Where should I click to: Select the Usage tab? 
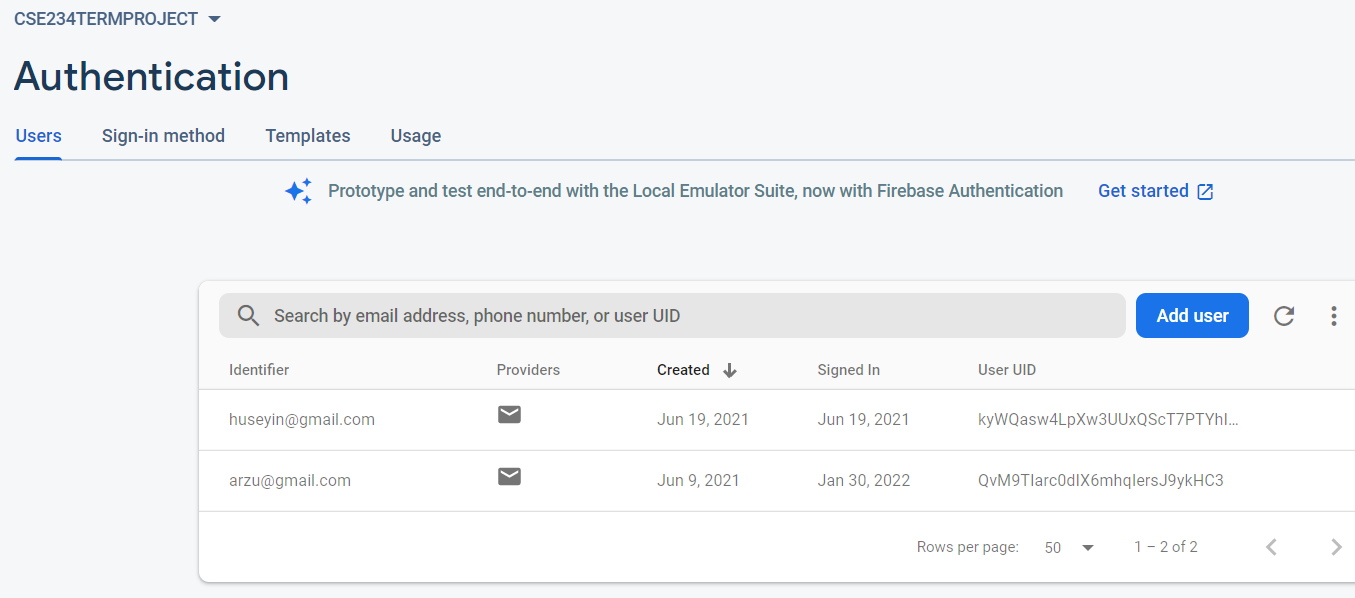[416, 136]
